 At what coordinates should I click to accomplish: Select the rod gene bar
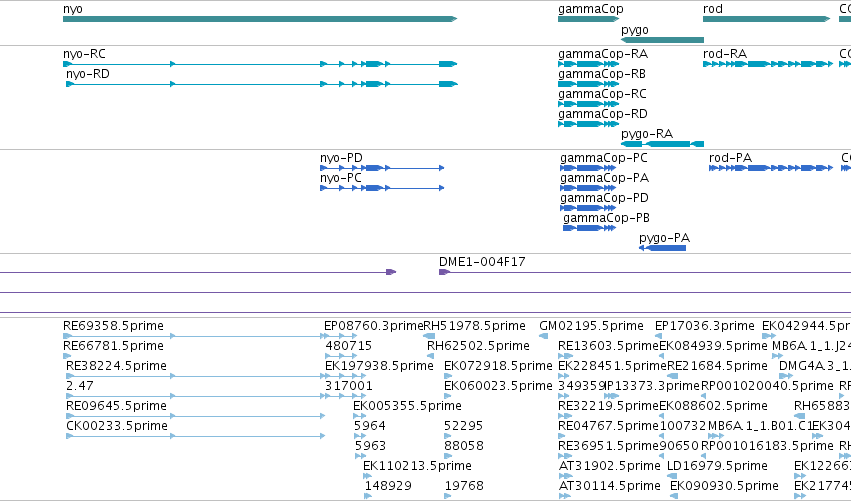tap(766, 19)
